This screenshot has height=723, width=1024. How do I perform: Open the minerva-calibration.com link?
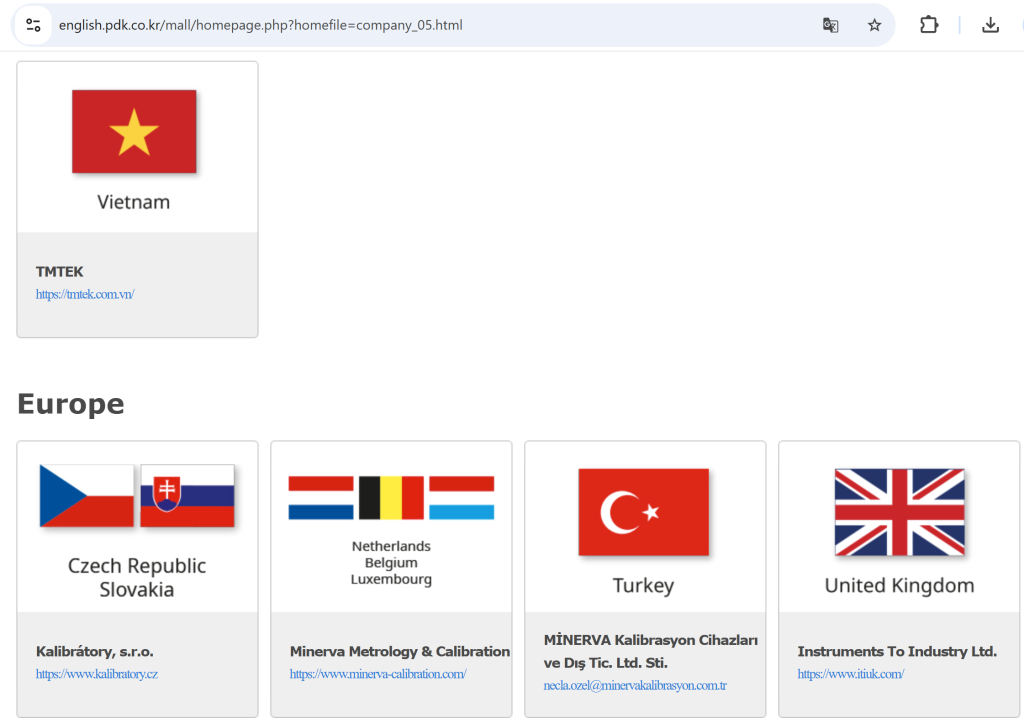point(378,673)
